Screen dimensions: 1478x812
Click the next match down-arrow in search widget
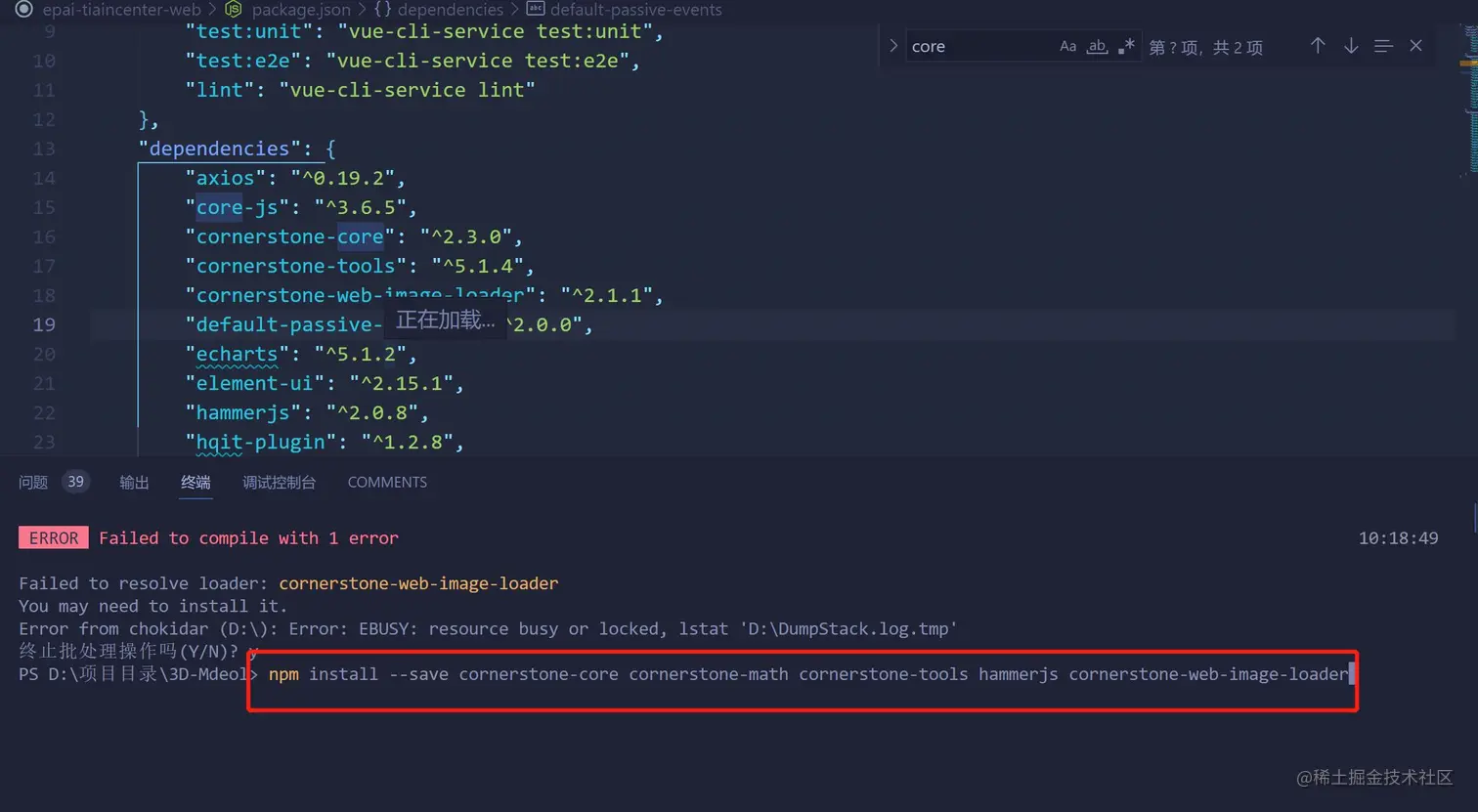(1351, 45)
